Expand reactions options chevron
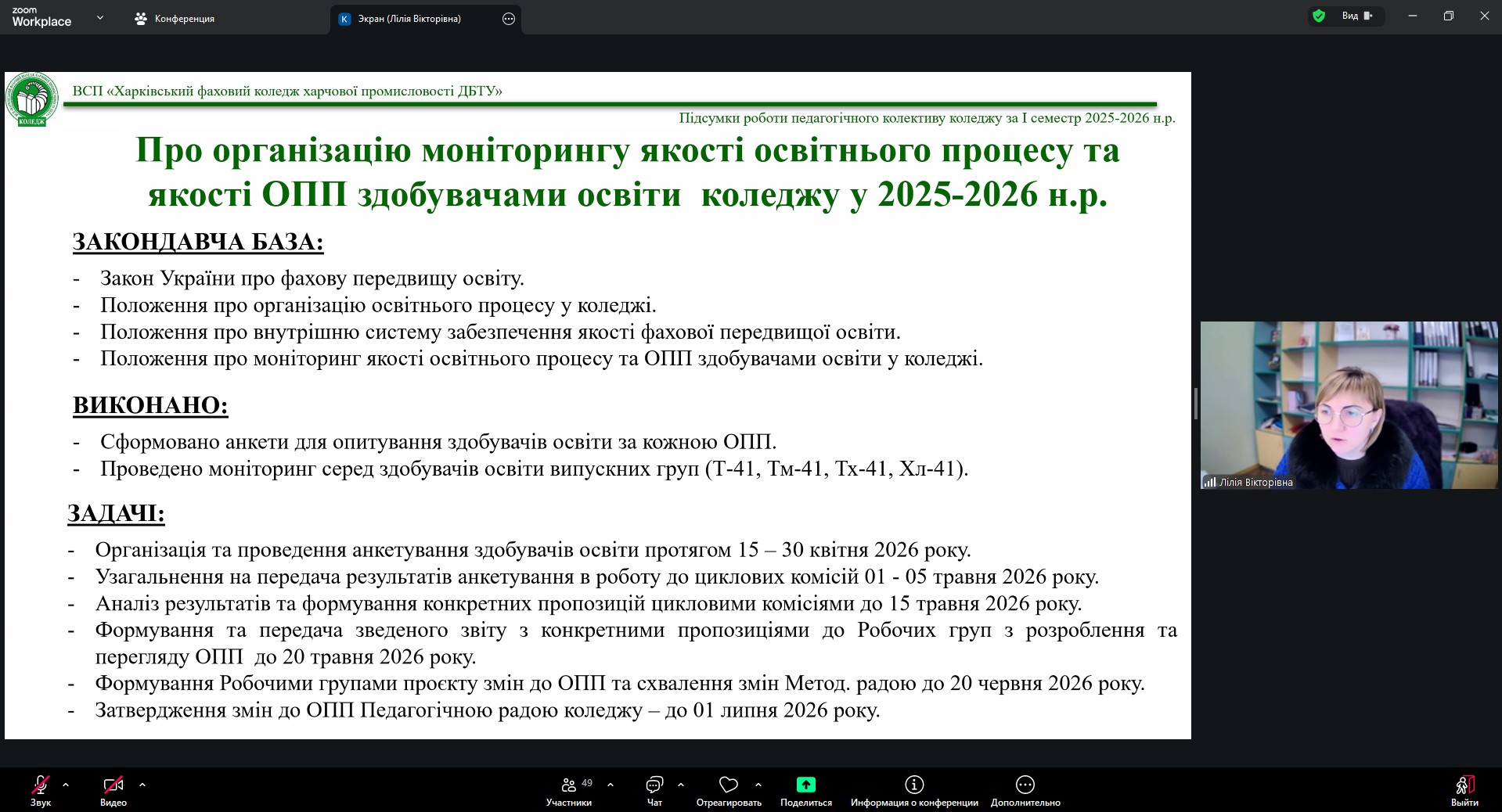The image size is (1502, 812). click(x=758, y=785)
